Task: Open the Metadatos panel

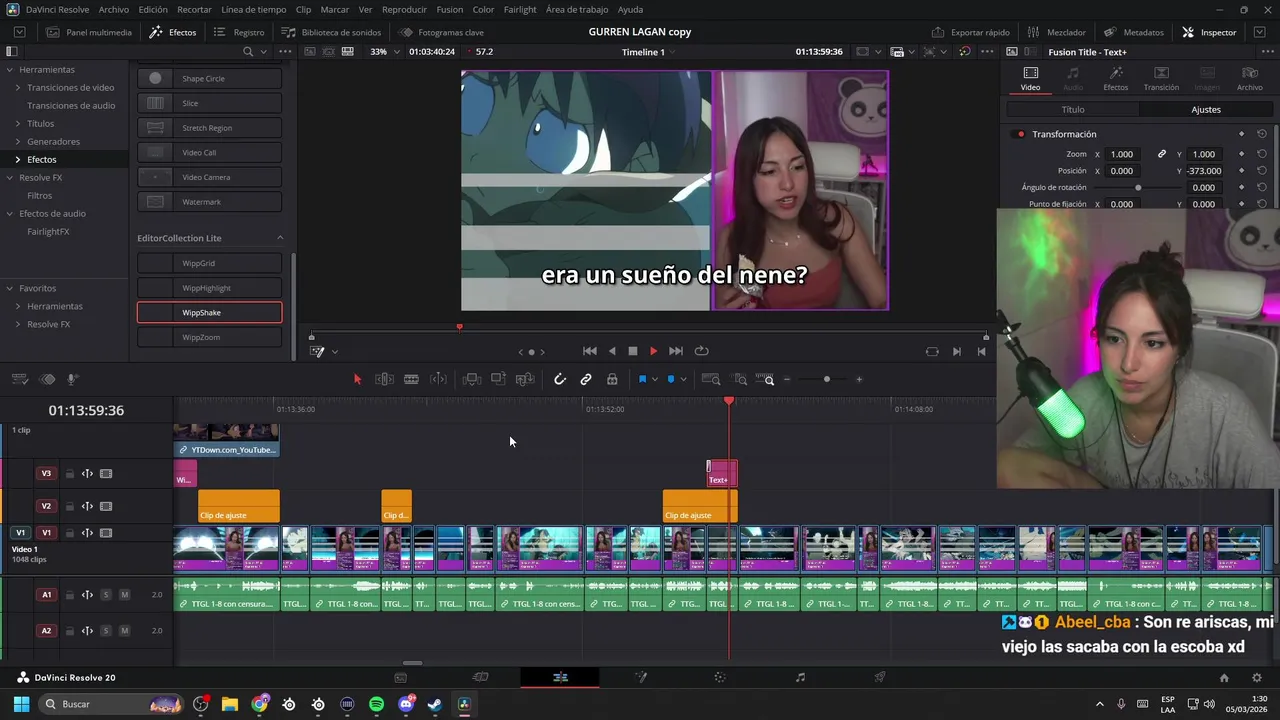Action: coord(1134,32)
